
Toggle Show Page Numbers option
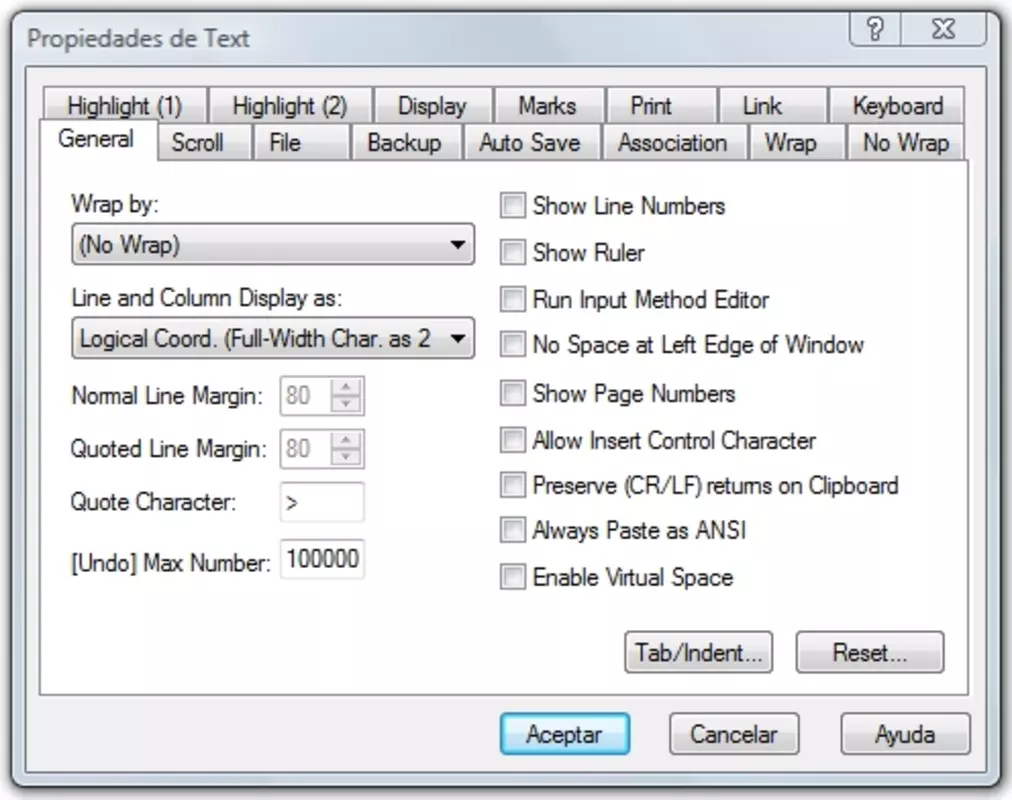(513, 393)
